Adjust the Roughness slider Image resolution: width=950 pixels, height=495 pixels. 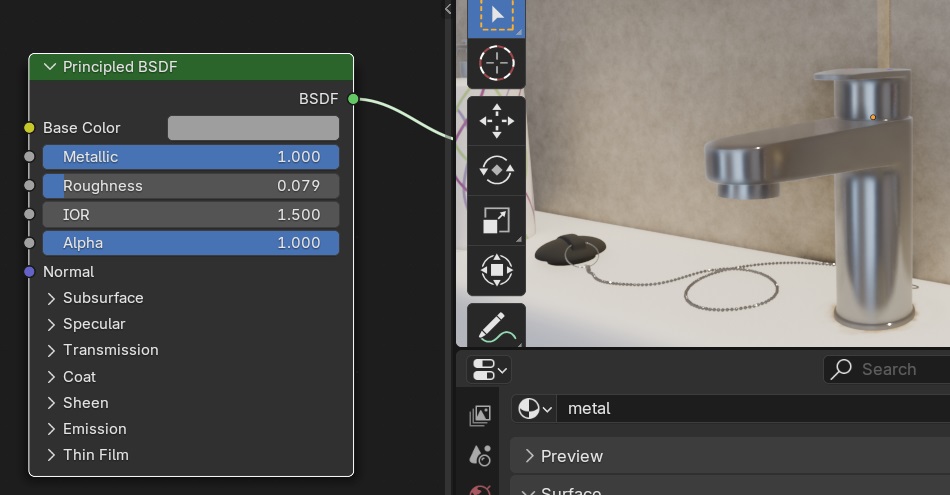pyautogui.click(x=191, y=186)
